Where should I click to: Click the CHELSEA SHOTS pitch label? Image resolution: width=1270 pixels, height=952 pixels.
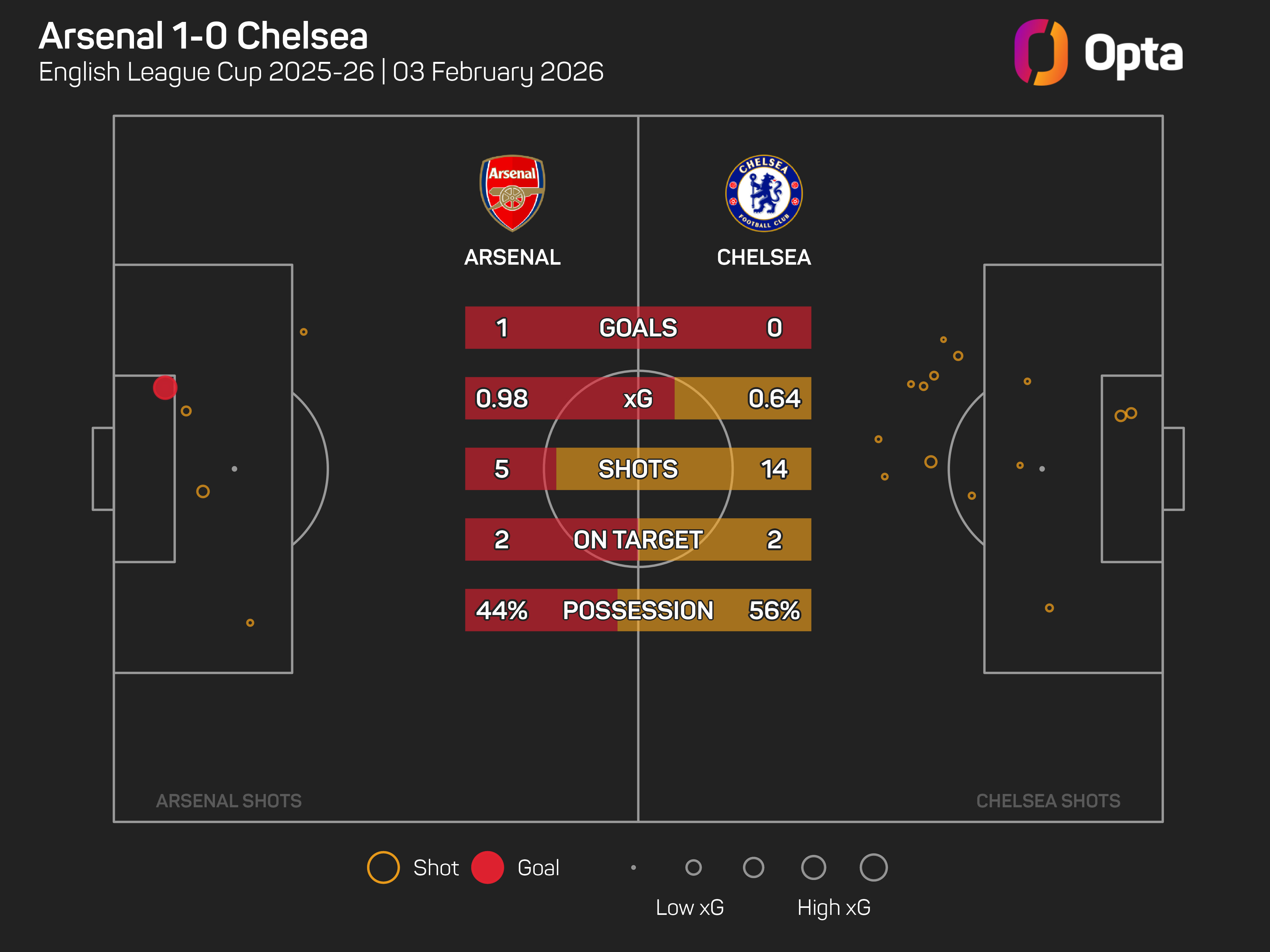click(x=1048, y=801)
